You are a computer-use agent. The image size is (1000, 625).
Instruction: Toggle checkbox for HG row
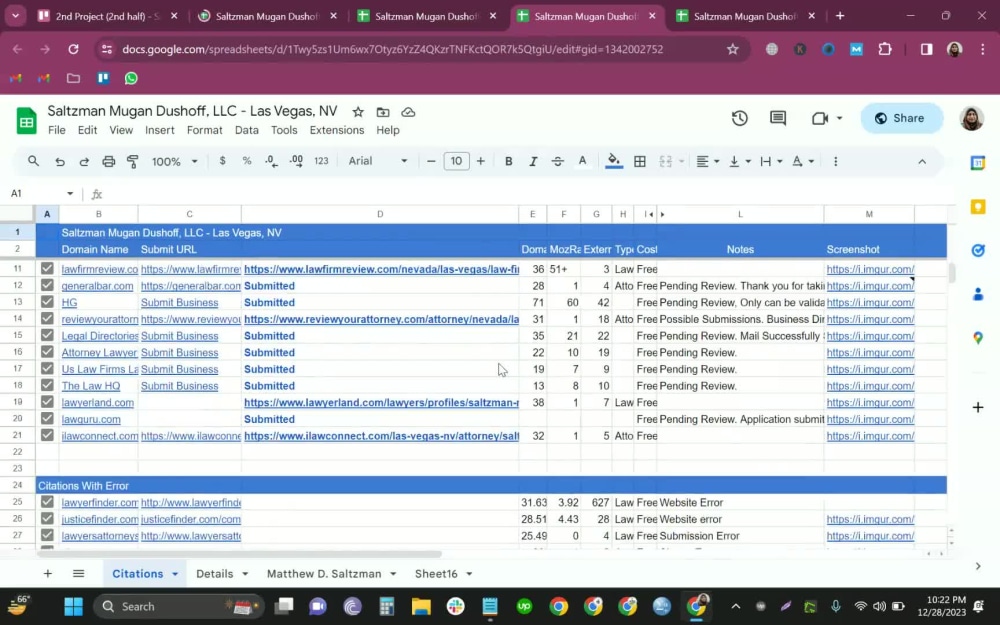point(47,302)
